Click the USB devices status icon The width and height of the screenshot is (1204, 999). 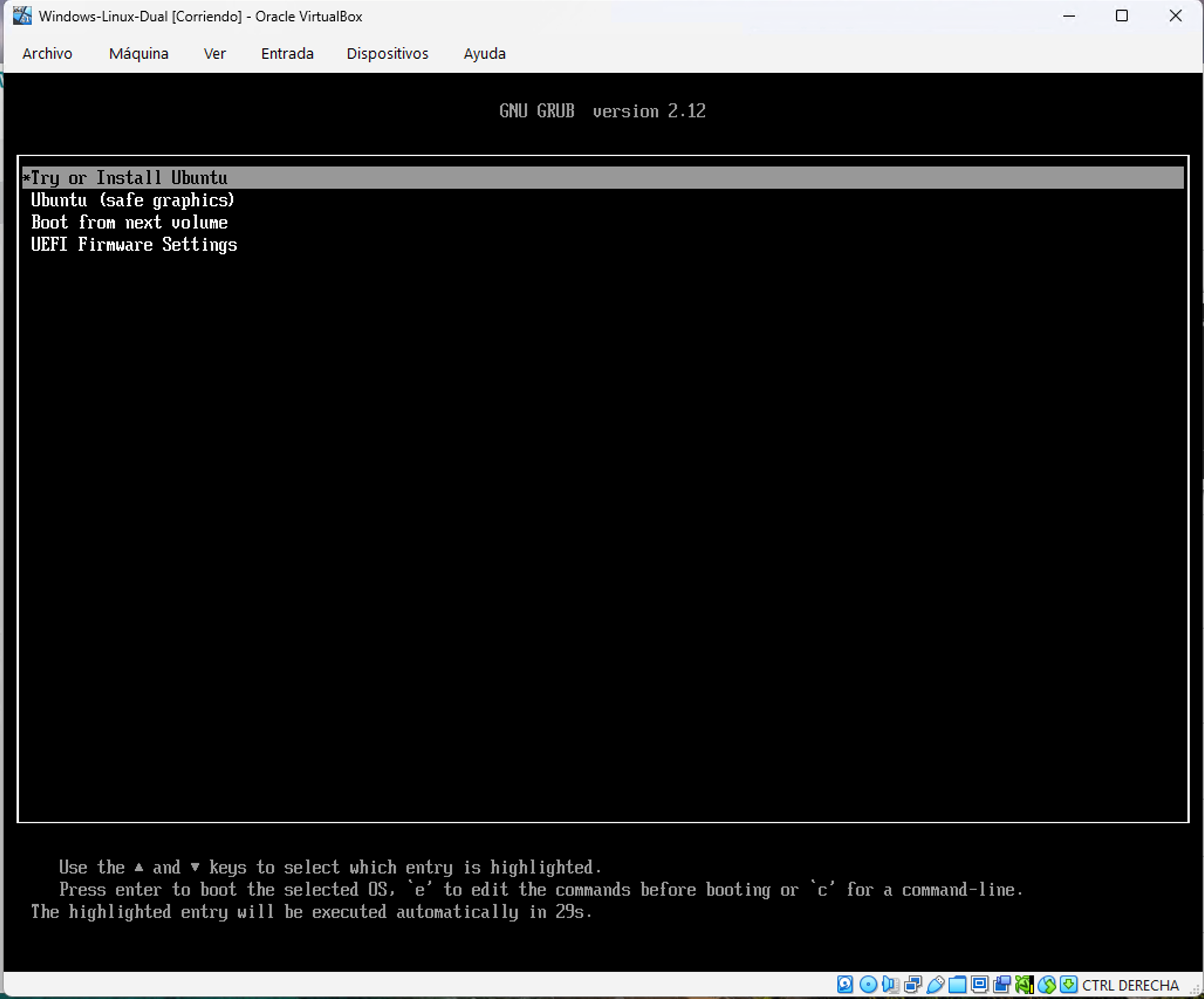click(x=935, y=984)
